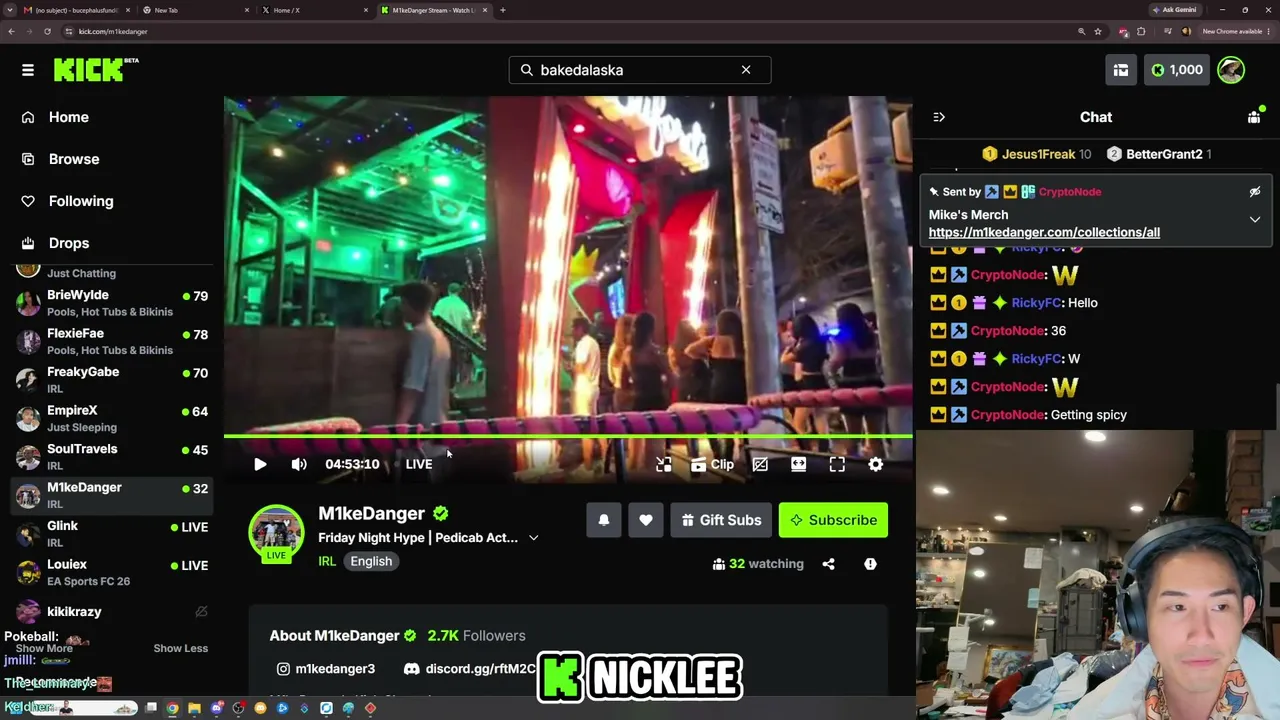This screenshot has height=720, width=1280.
Task: Switch to the Home / X tab
Action: (x=312, y=10)
